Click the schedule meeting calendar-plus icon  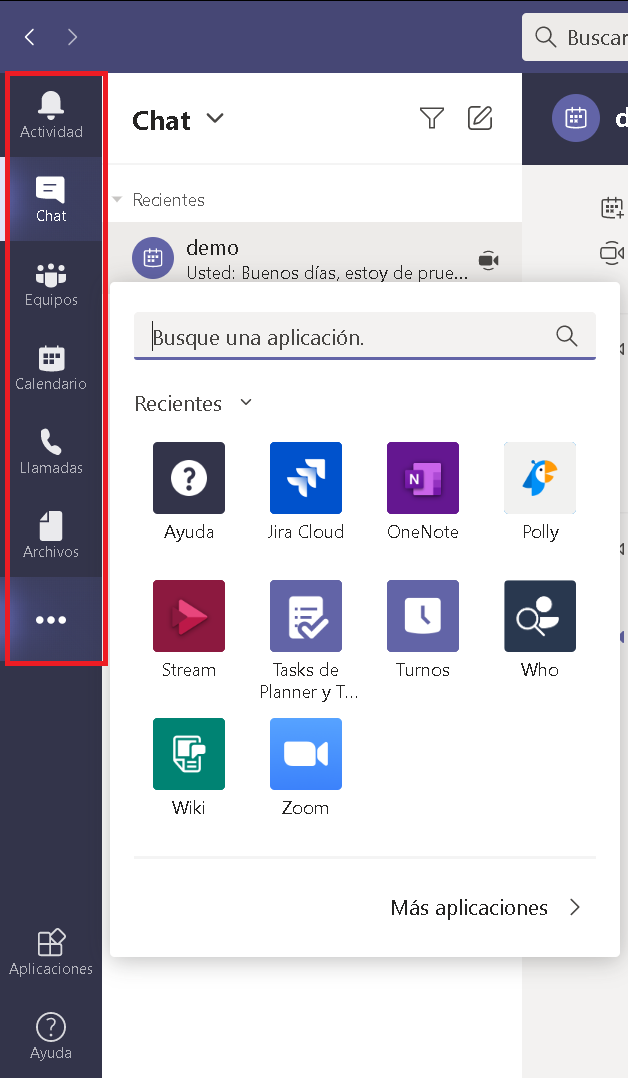pos(611,207)
